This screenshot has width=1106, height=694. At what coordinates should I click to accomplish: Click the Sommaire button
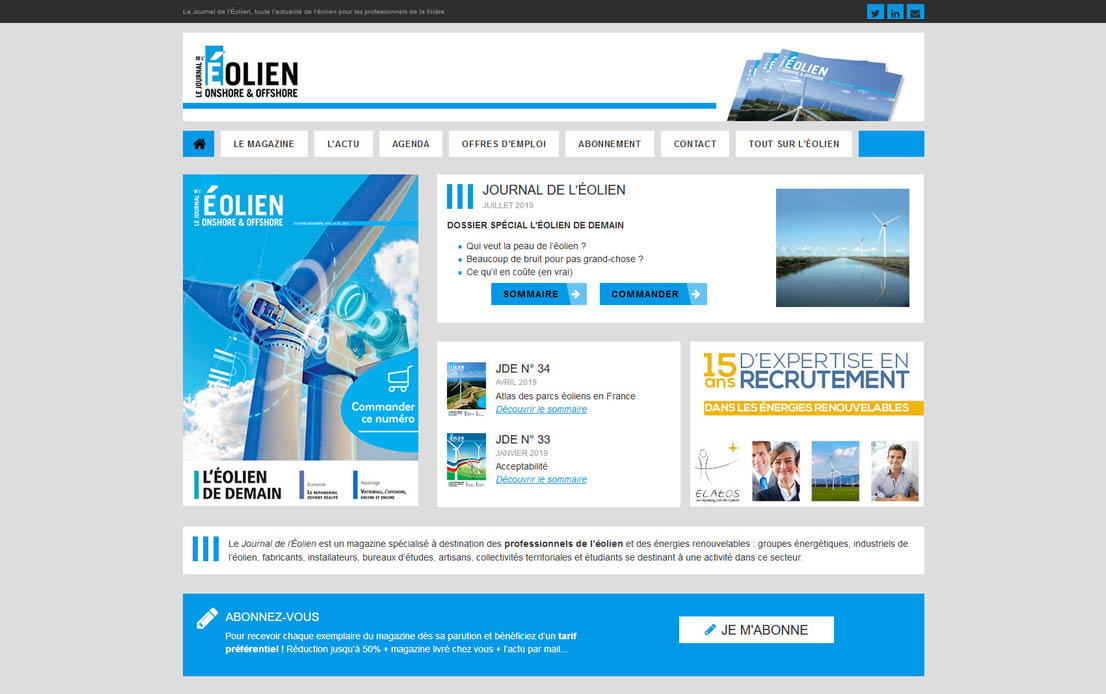(x=539, y=294)
